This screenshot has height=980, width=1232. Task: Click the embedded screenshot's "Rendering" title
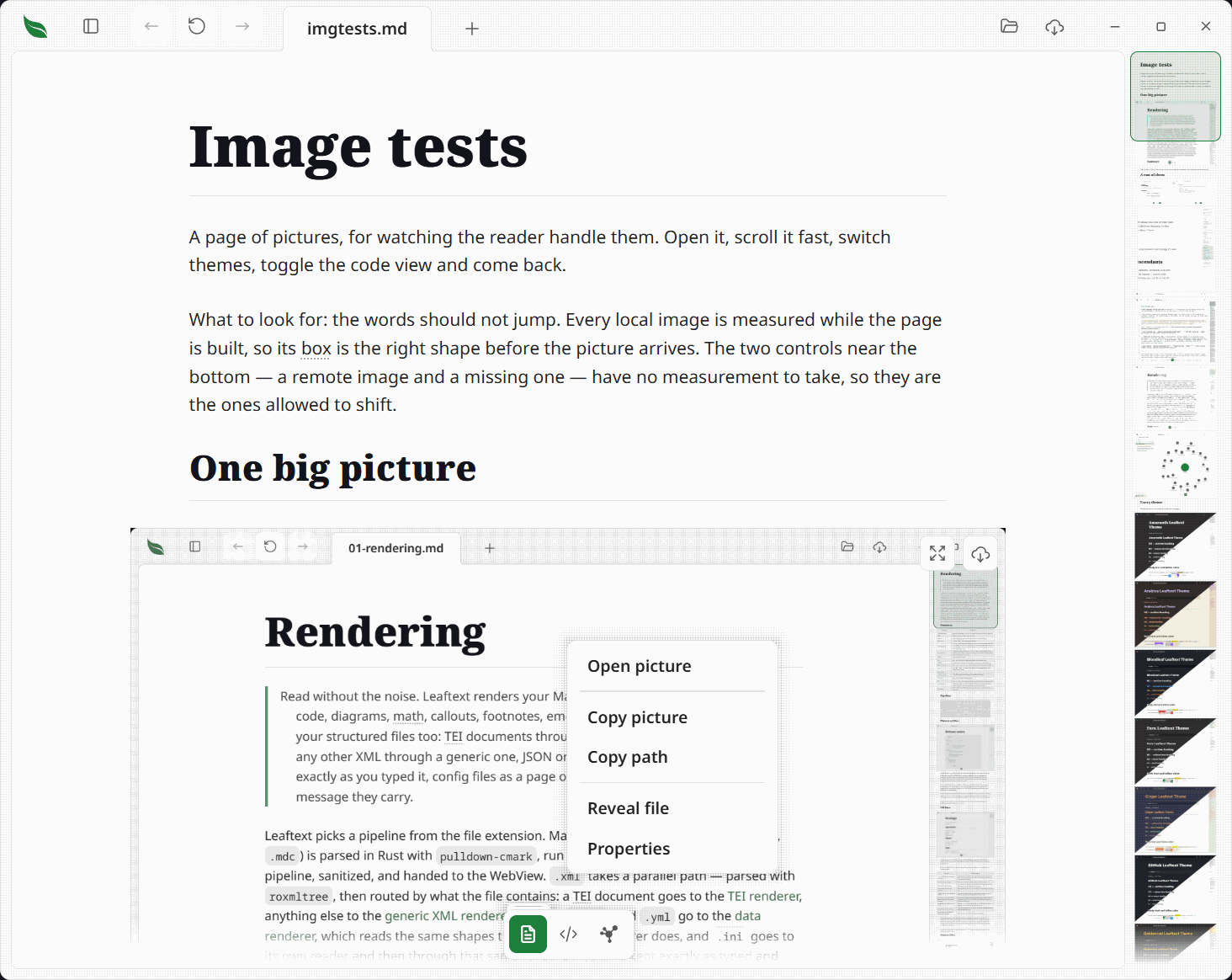pos(375,632)
